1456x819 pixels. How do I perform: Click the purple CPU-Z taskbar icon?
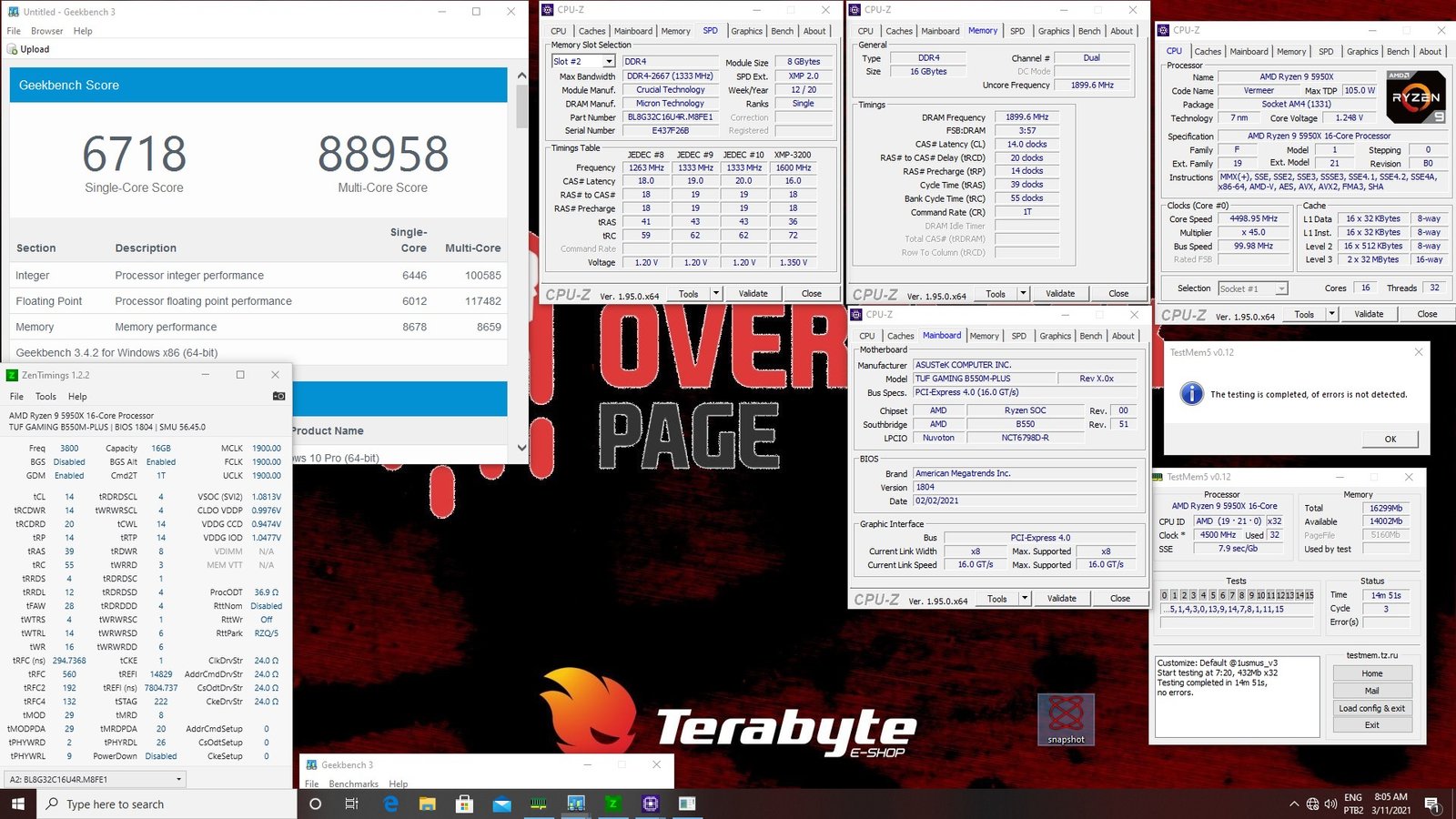click(x=650, y=804)
